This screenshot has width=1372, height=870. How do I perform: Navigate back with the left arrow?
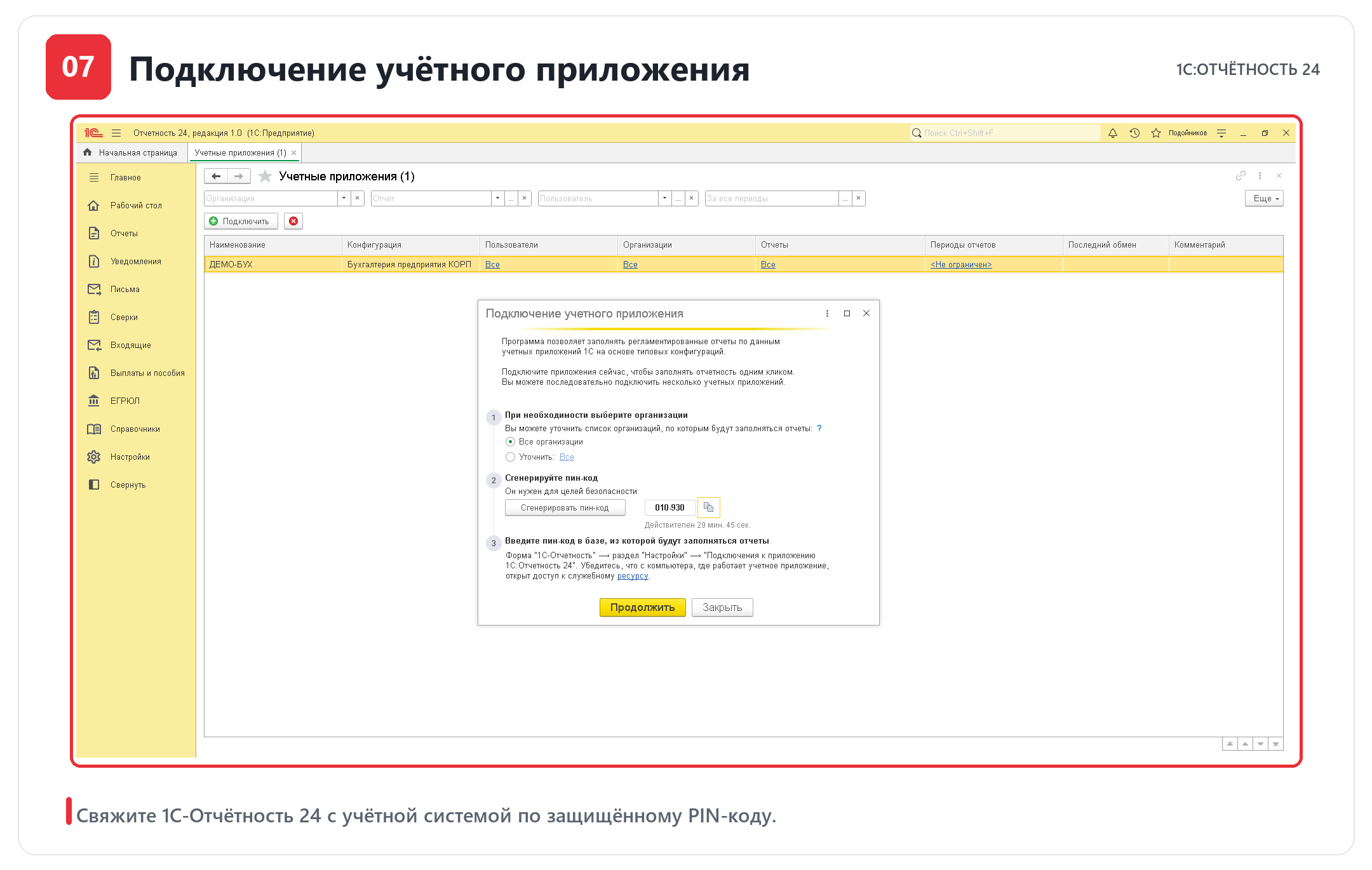coord(216,176)
